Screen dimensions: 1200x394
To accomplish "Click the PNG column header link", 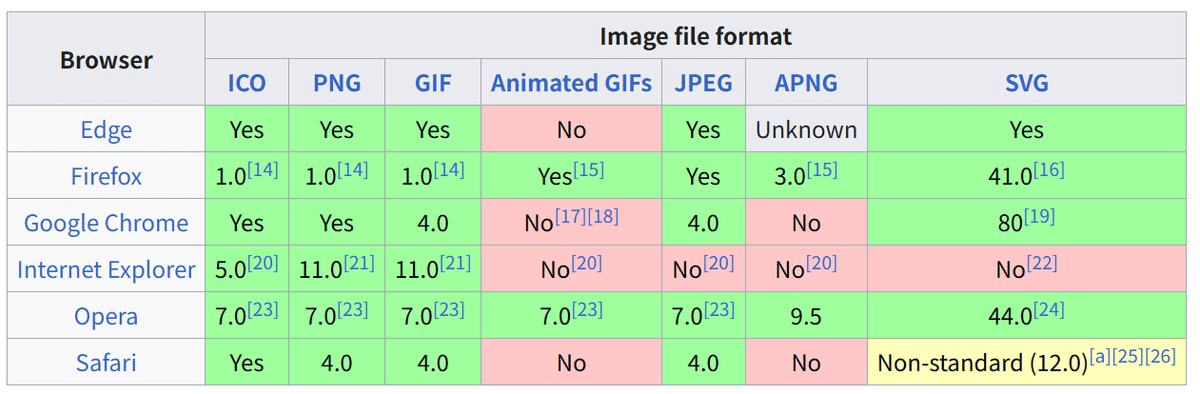I will (x=336, y=83).
